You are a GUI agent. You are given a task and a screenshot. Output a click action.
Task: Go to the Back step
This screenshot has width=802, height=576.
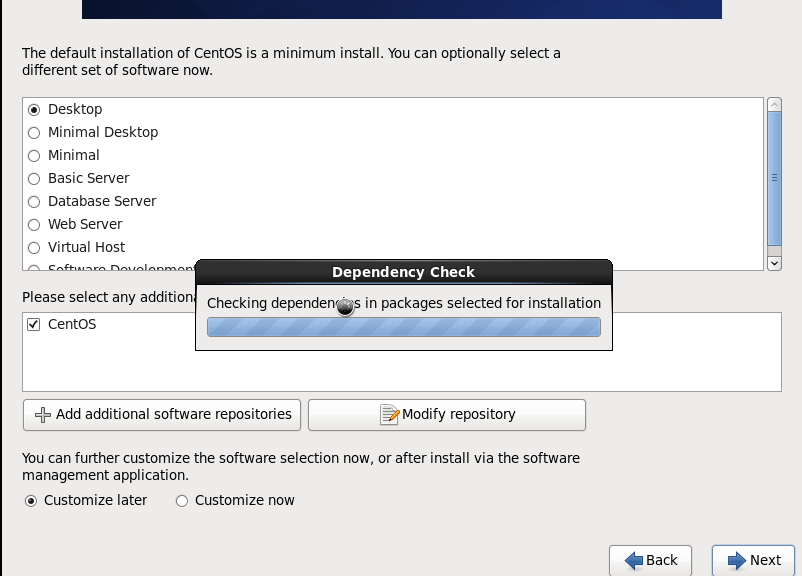(650, 561)
